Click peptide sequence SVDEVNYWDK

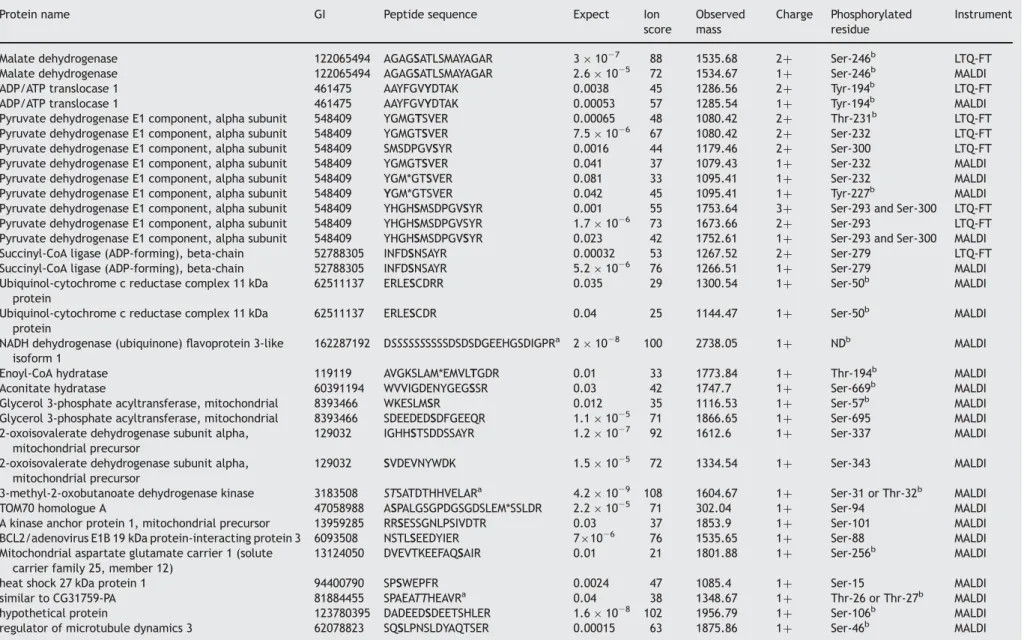419,463
